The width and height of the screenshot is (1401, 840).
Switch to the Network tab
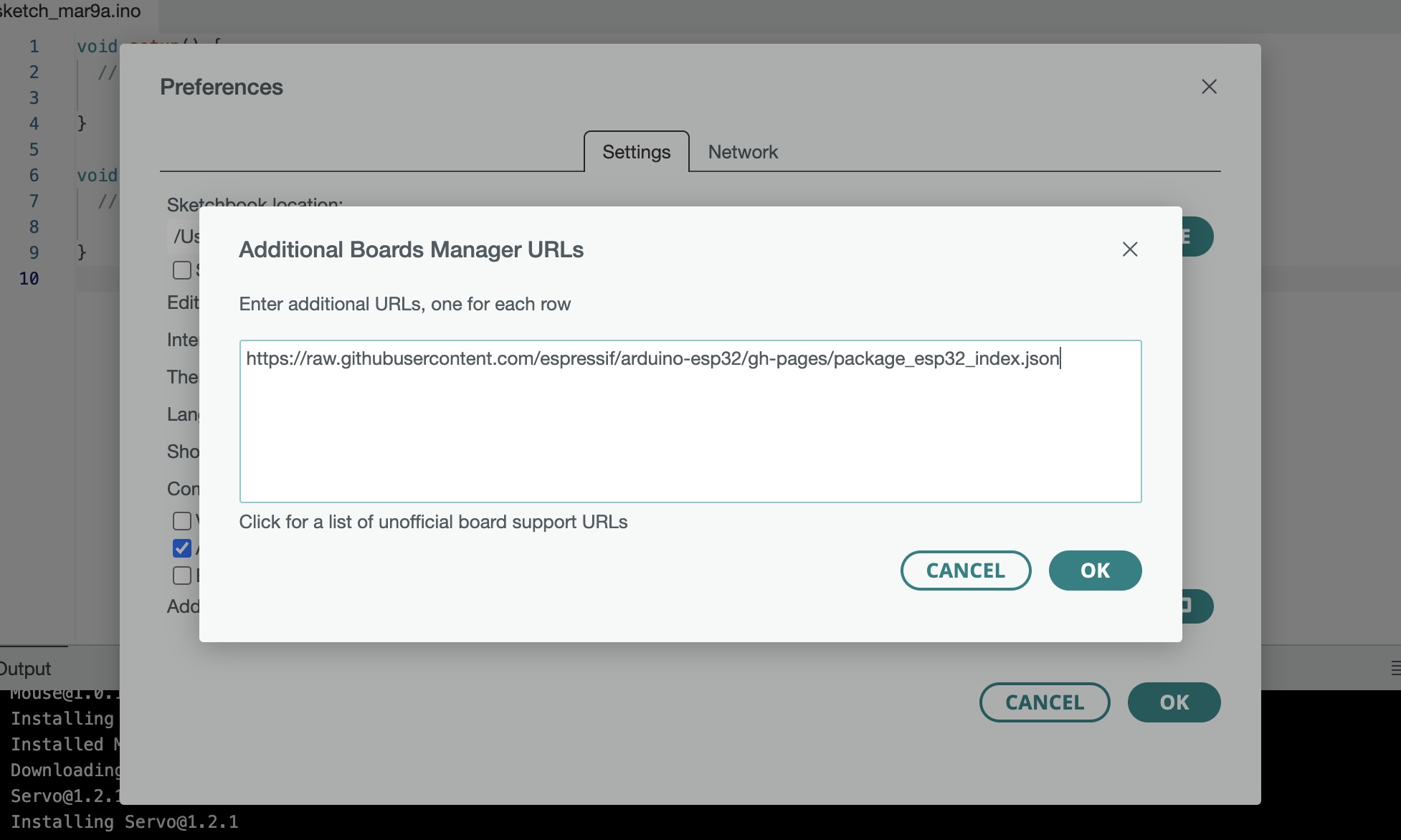coord(743,152)
